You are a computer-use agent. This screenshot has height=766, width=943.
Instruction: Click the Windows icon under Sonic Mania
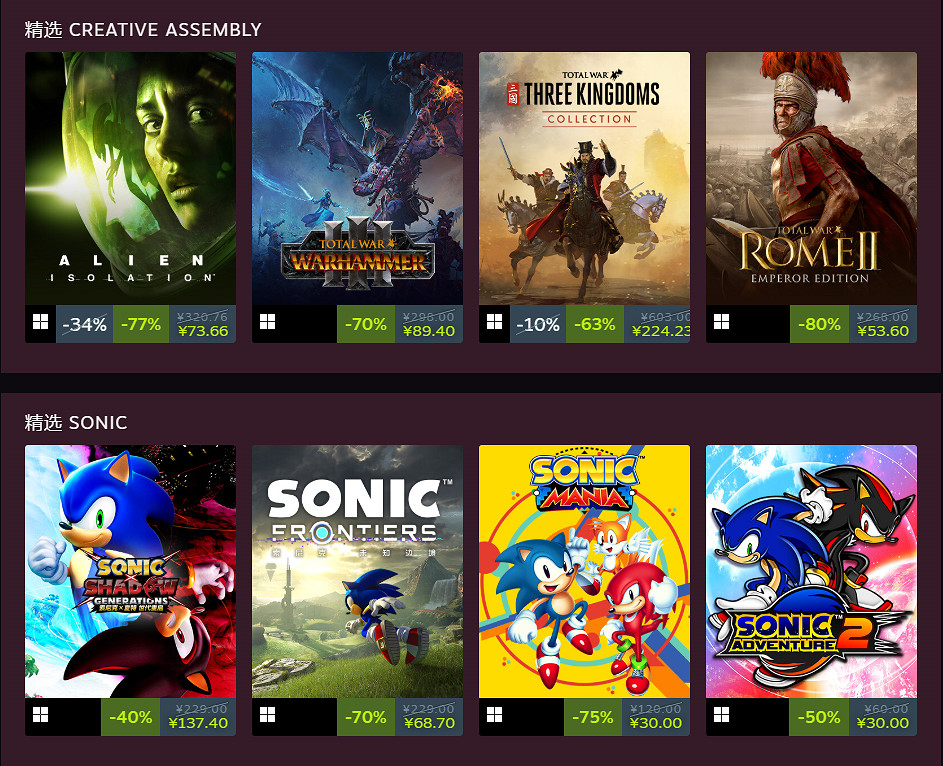click(x=494, y=715)
